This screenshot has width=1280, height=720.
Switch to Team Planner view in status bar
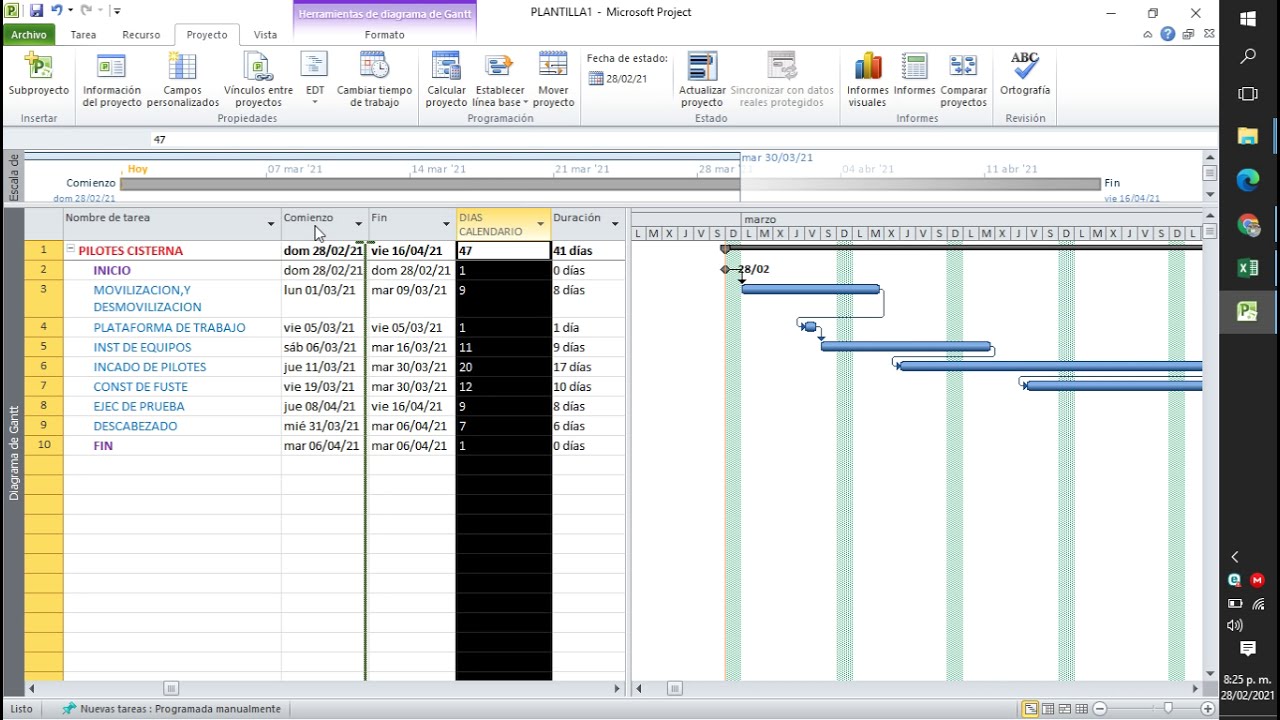tap(1064, 709)
